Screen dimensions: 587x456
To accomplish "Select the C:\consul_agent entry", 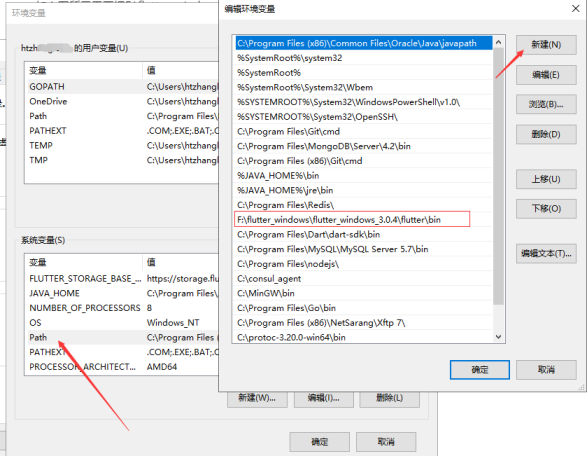I will coord(364,279).
